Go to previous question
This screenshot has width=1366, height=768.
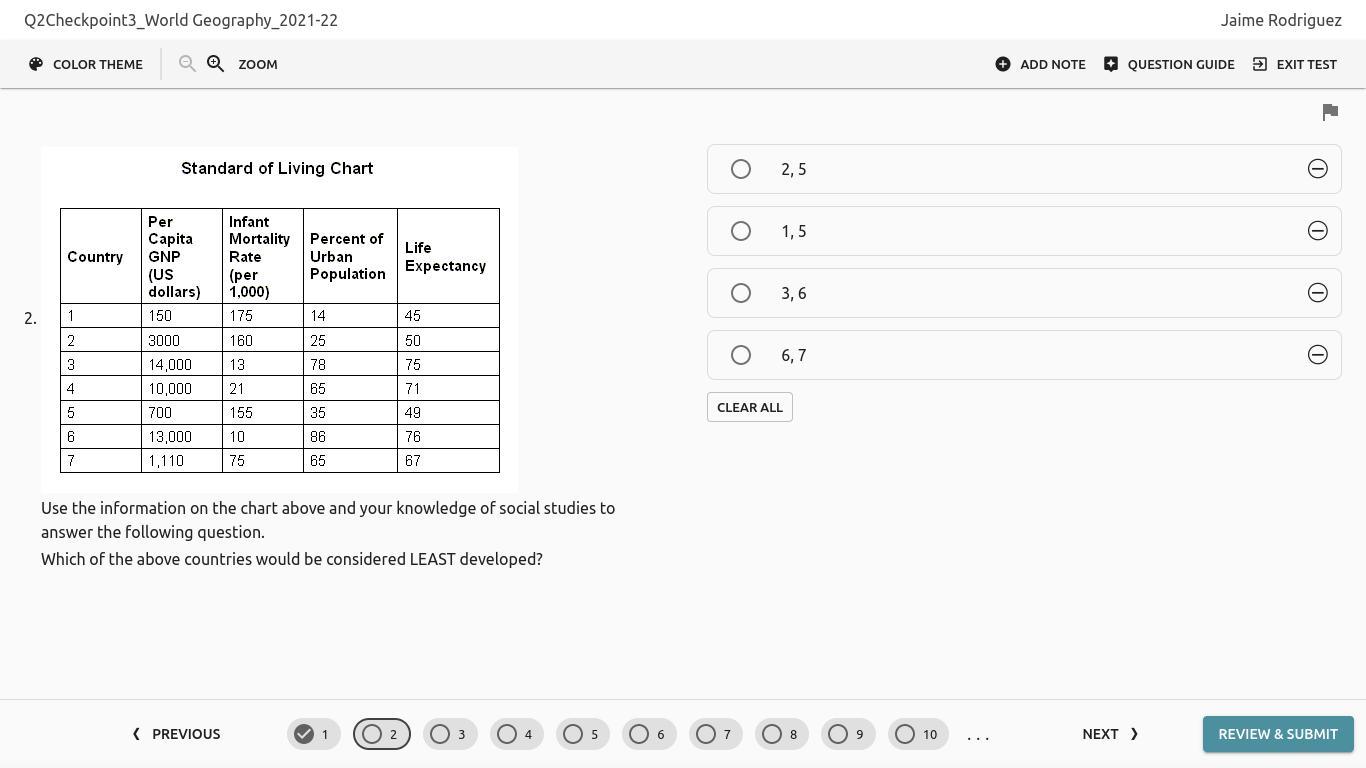click(x=176, y=734)
